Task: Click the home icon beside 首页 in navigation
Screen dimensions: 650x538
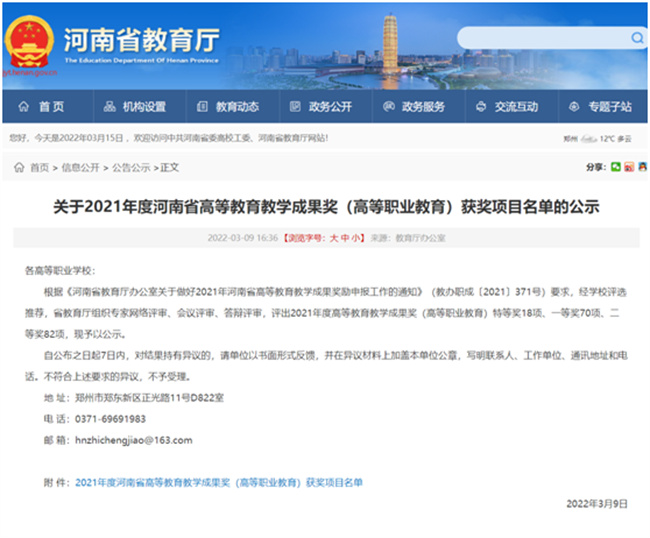Action: point(22,107)
